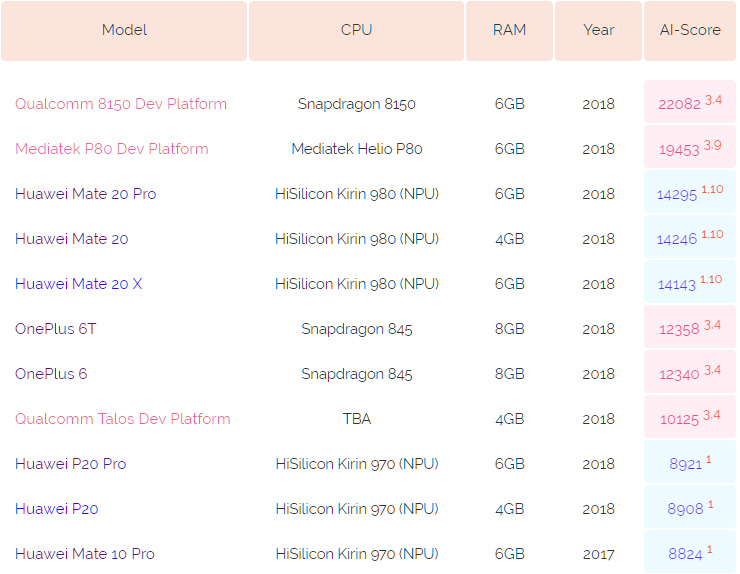Click 8GB RAM in the OnePlus 6T row

509,329
